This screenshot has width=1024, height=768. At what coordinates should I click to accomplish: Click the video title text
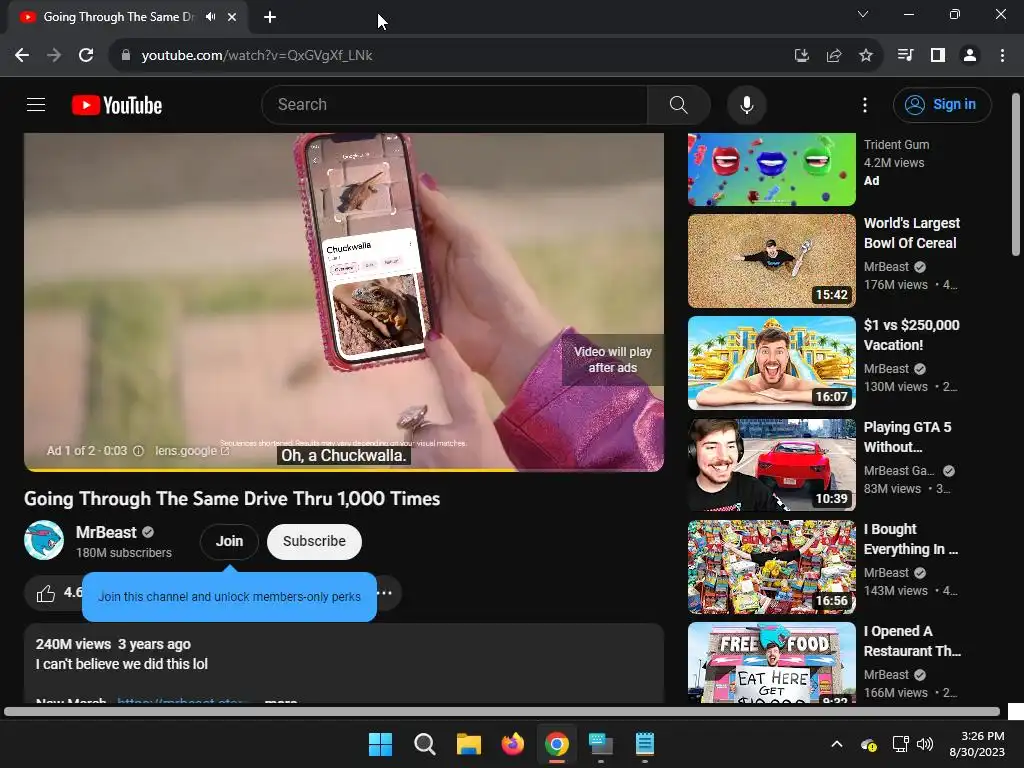[232, 499]
